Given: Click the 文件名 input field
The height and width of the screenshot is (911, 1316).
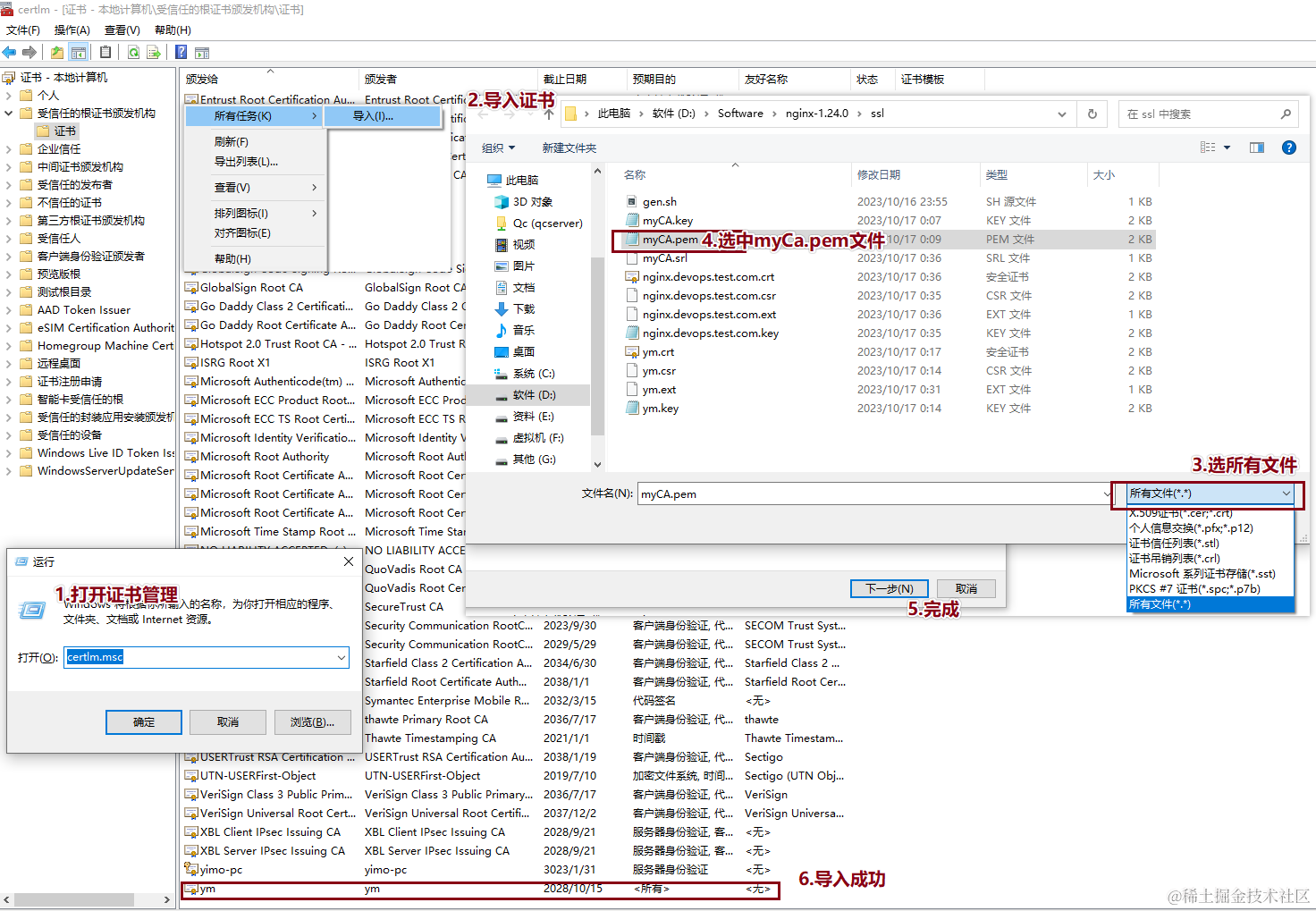Looking at the screenshot, I should (x=872, y=494).
